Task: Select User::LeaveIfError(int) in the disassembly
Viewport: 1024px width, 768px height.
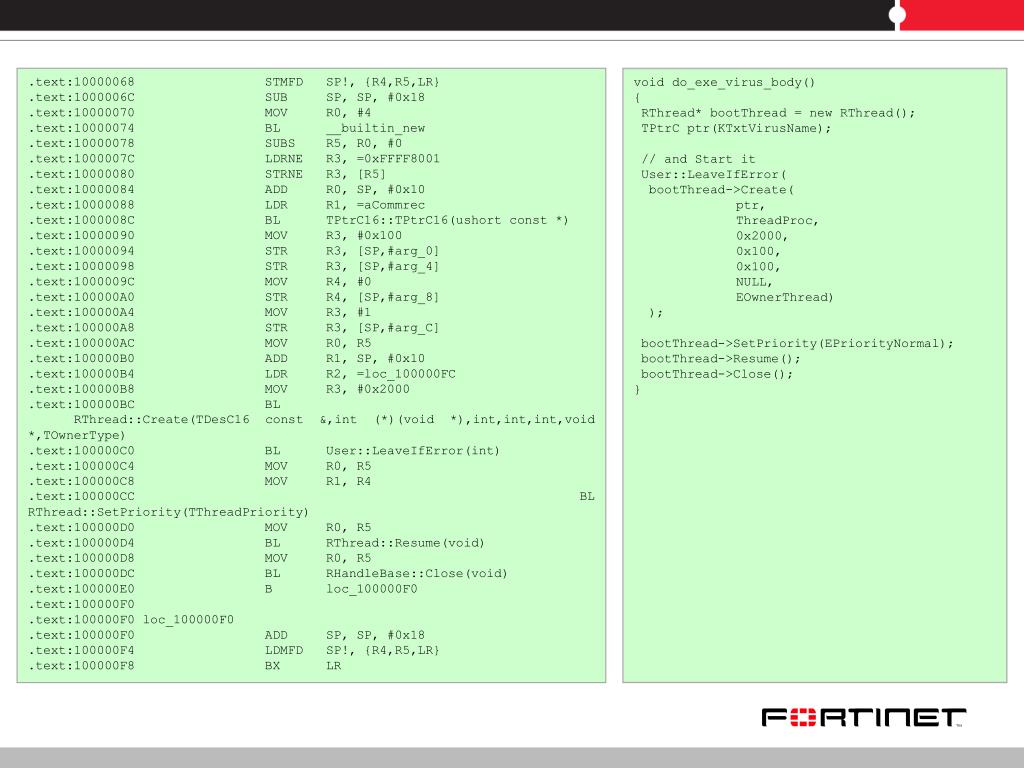Action: (x=413, y=451)
